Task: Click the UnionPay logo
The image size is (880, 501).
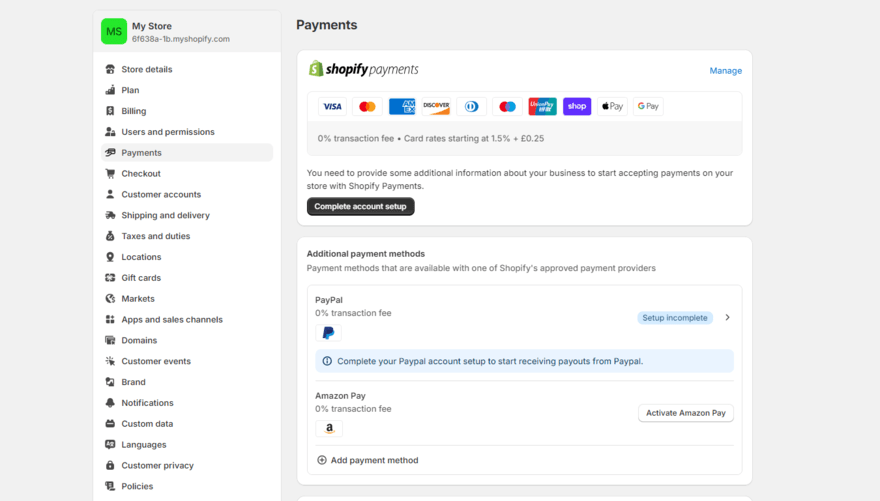Action: [x=542, y=106]
